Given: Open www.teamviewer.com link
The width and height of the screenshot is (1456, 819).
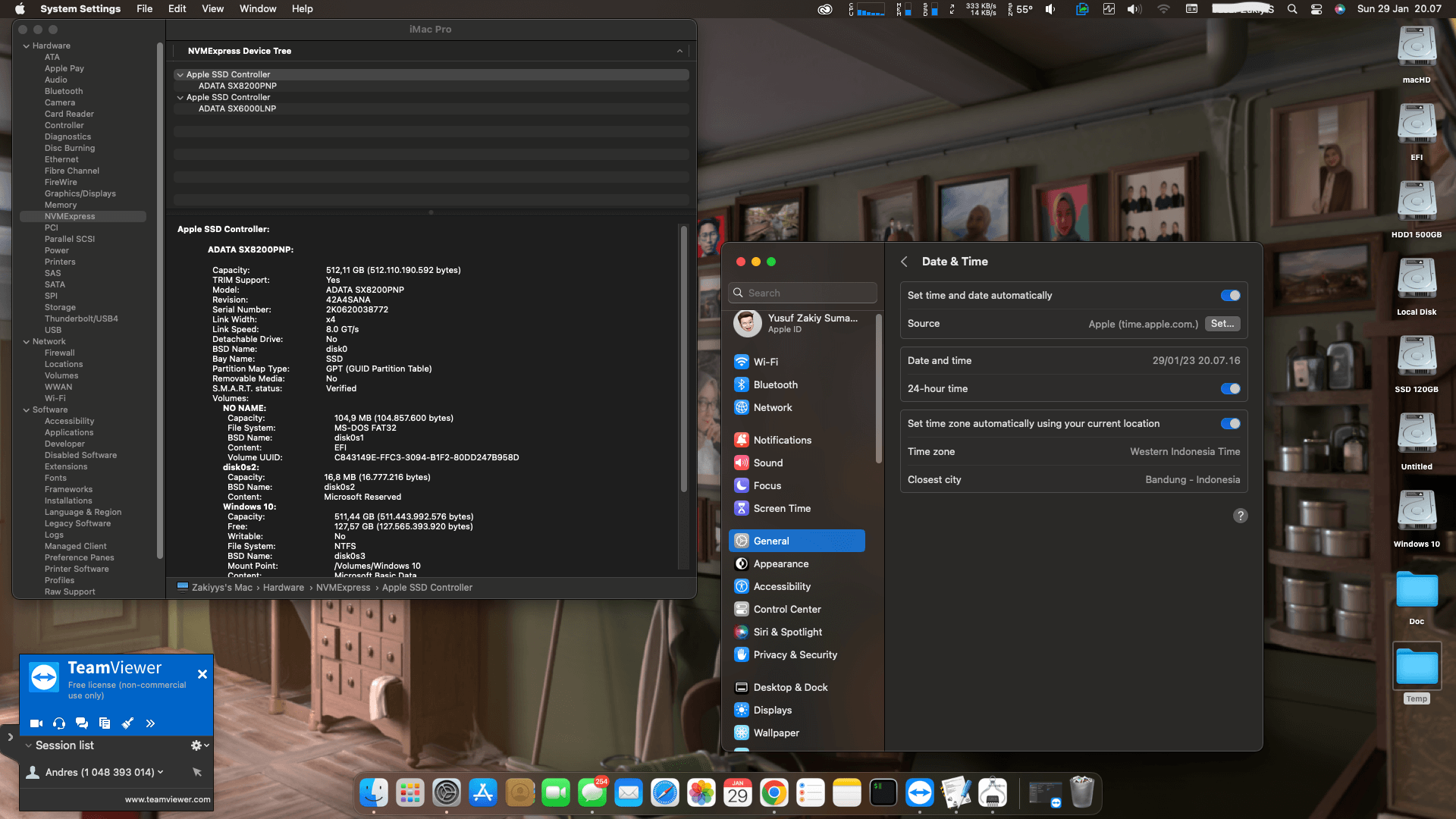Looking at the screenshot, I should [x=168, y=799].
